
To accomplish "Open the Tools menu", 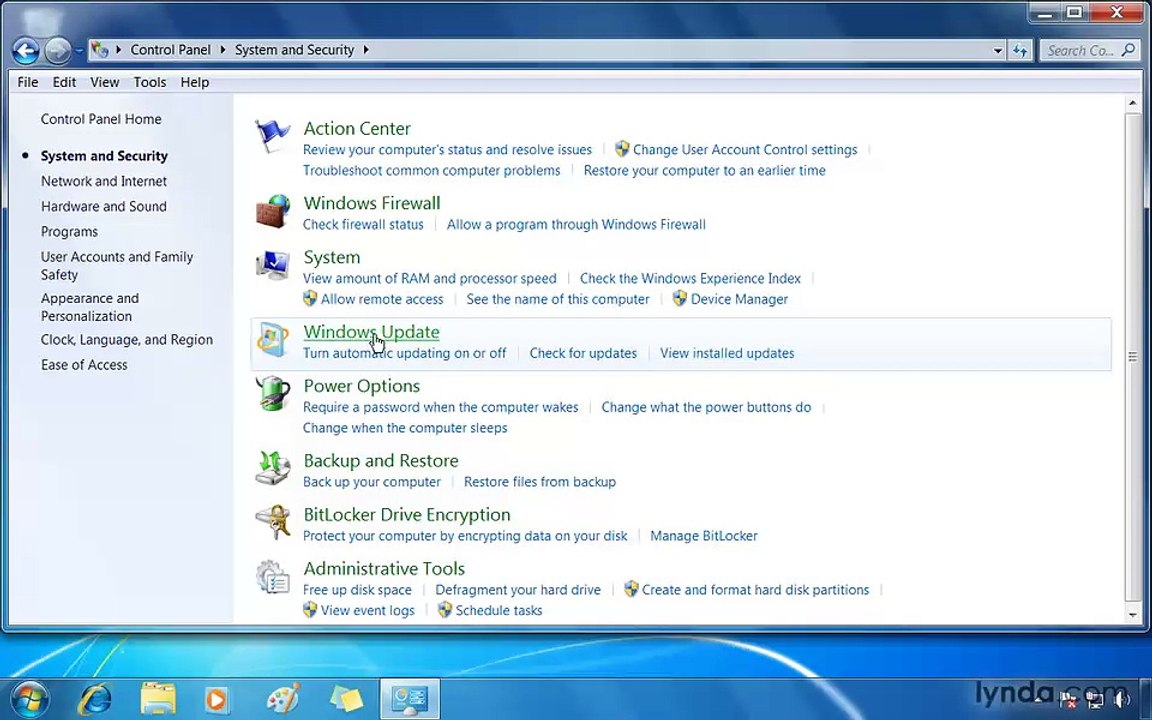I will [x=150, y=82].
